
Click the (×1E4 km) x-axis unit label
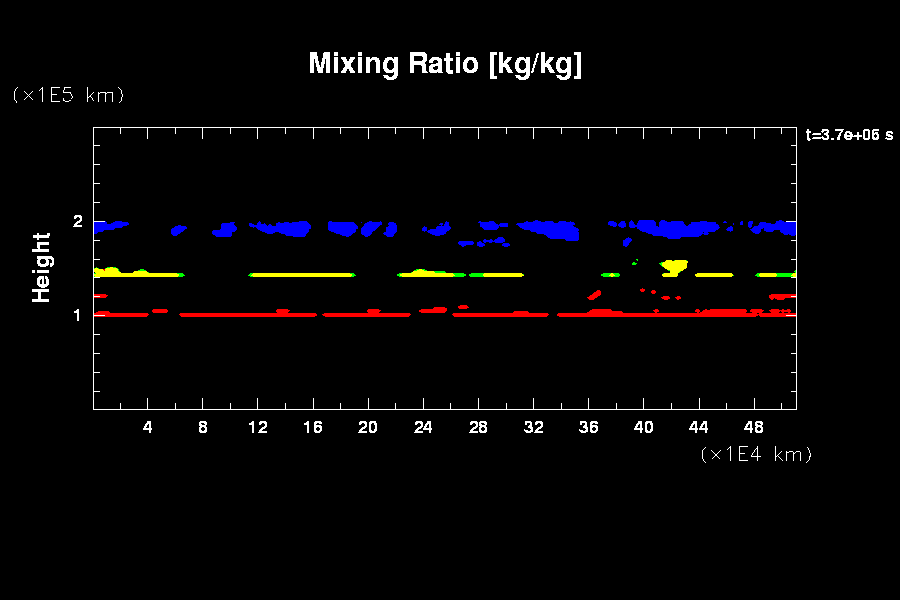[x=756, y=454]
